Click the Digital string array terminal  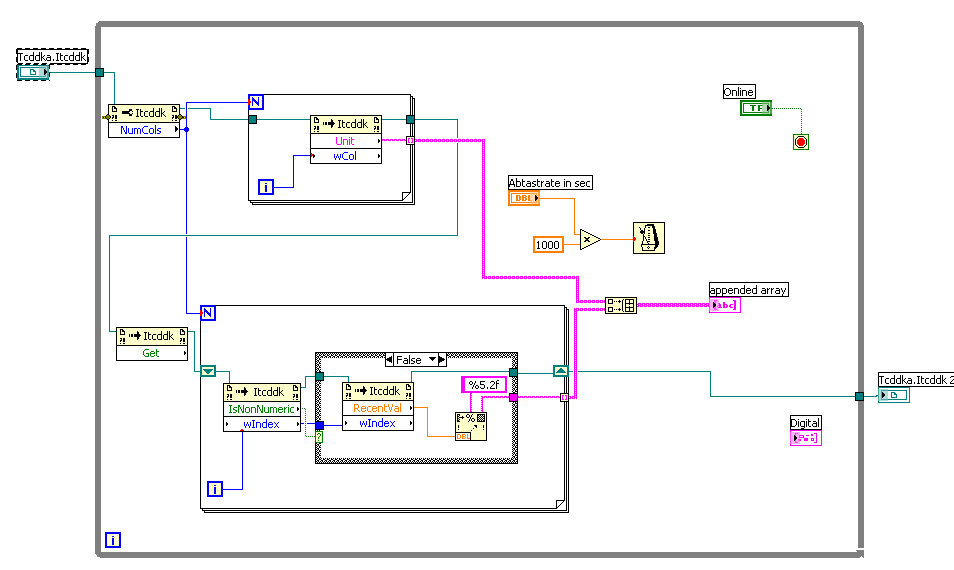(x=806, y=437)
